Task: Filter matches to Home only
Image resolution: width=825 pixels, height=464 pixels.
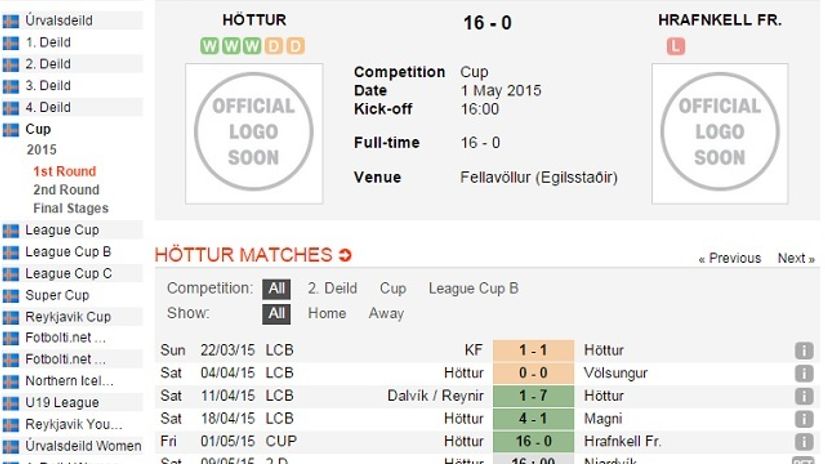Action: click(x=327, y=314)
